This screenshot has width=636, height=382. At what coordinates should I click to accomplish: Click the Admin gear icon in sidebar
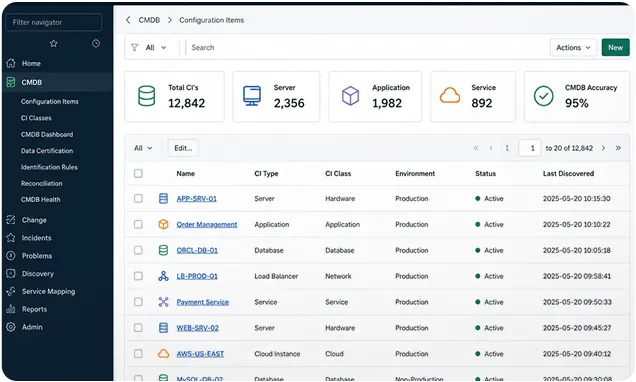pyautogui.click(x=11, y=327)
